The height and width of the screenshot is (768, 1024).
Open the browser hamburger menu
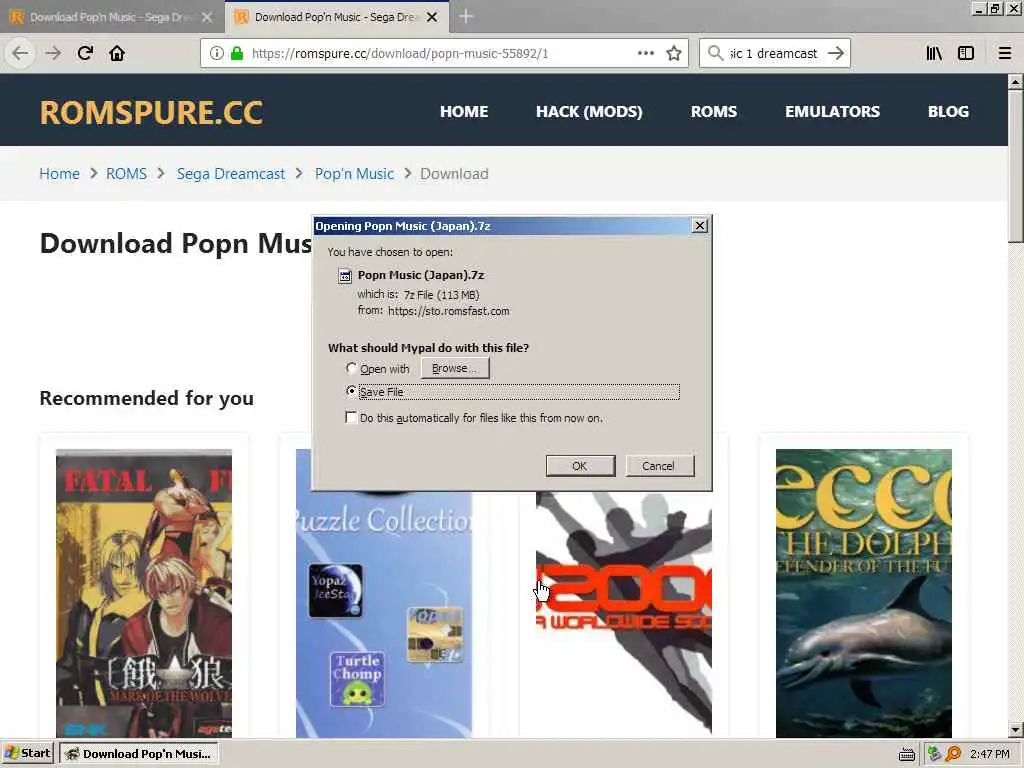[x=1005, y=53]
